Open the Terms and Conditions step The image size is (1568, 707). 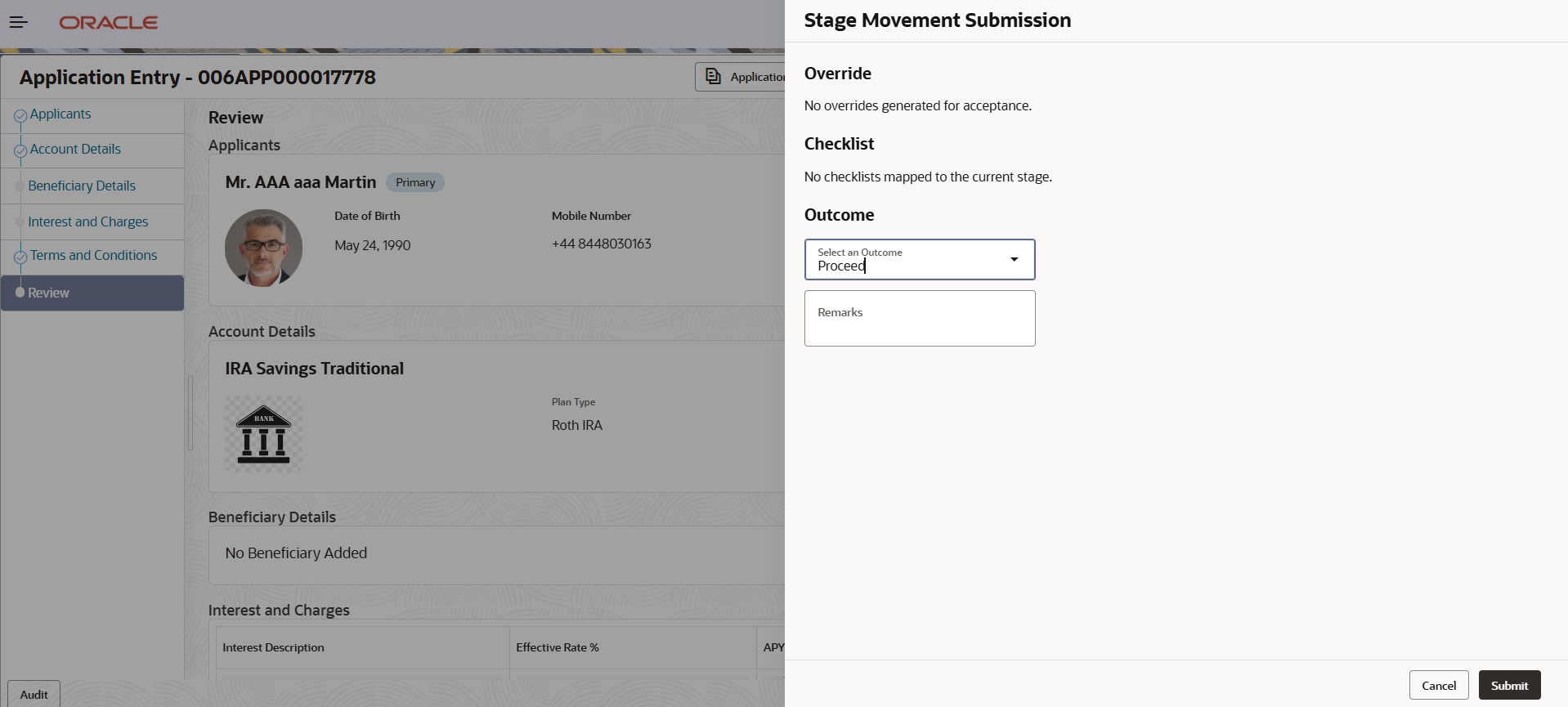(94, 256)
